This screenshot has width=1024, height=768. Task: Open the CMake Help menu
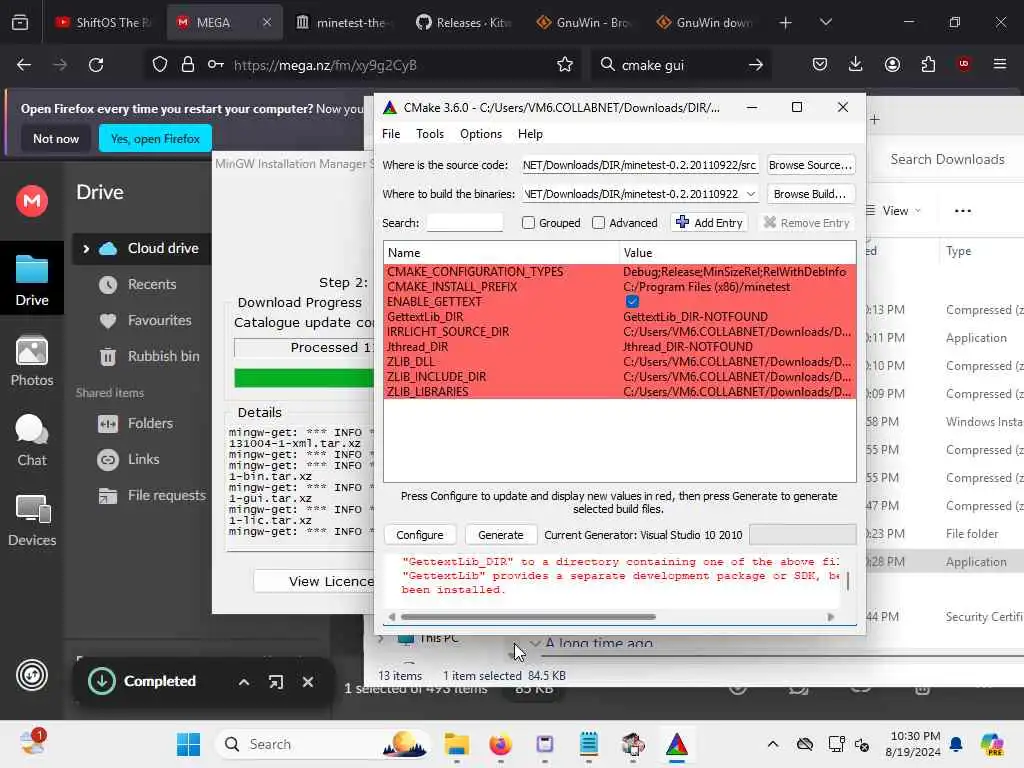coord(530,134)
